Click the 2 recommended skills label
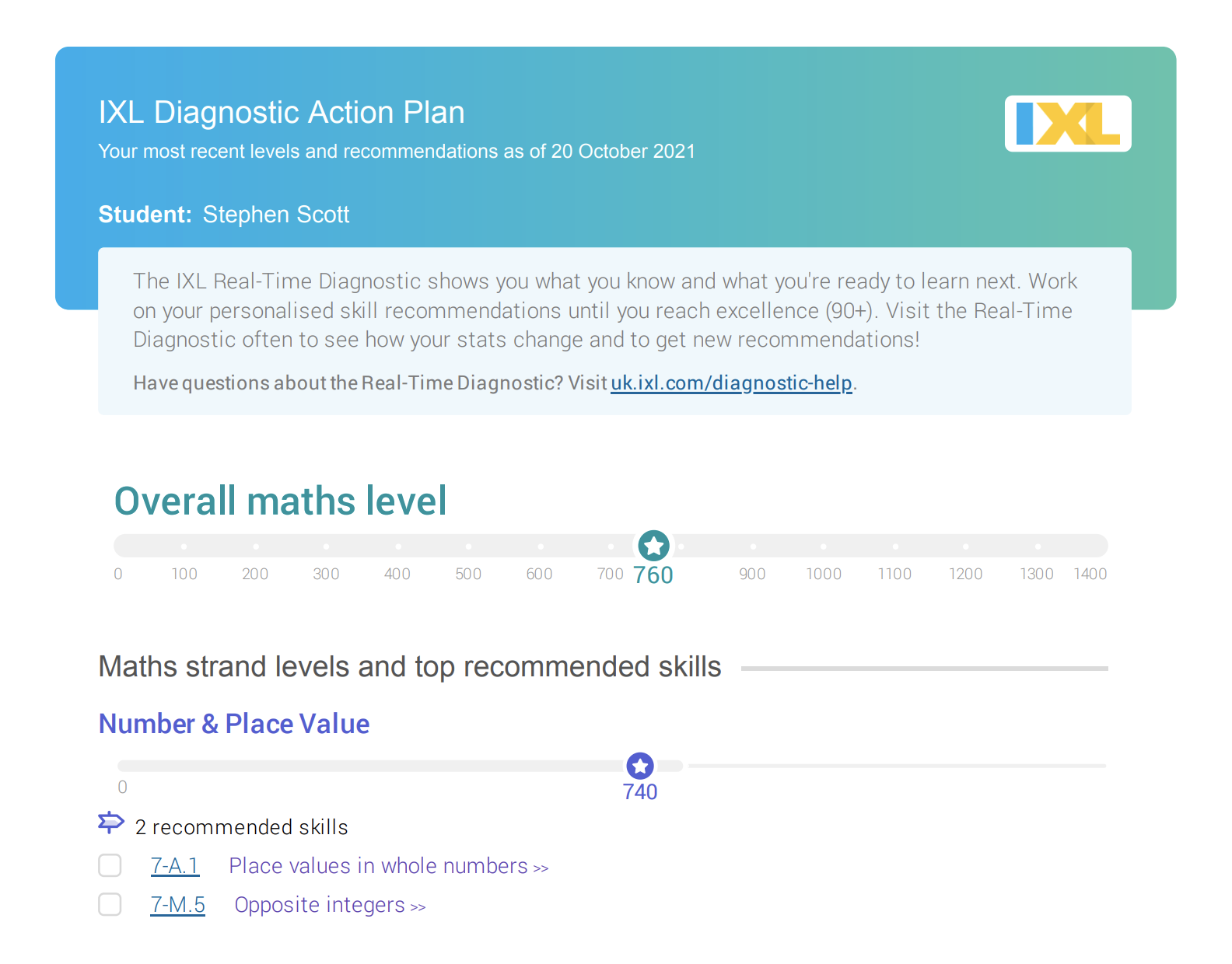 click(241, 826)
